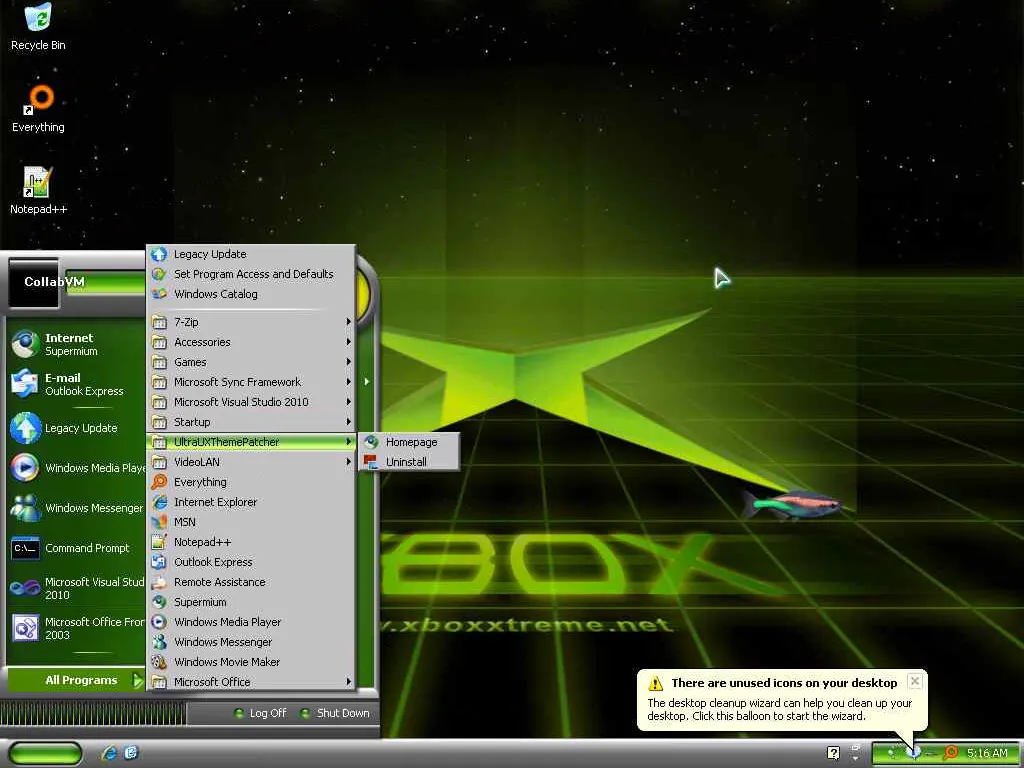Choose Homepage text in the submenu
The image size is (1024, 768).
pos(411,442)
